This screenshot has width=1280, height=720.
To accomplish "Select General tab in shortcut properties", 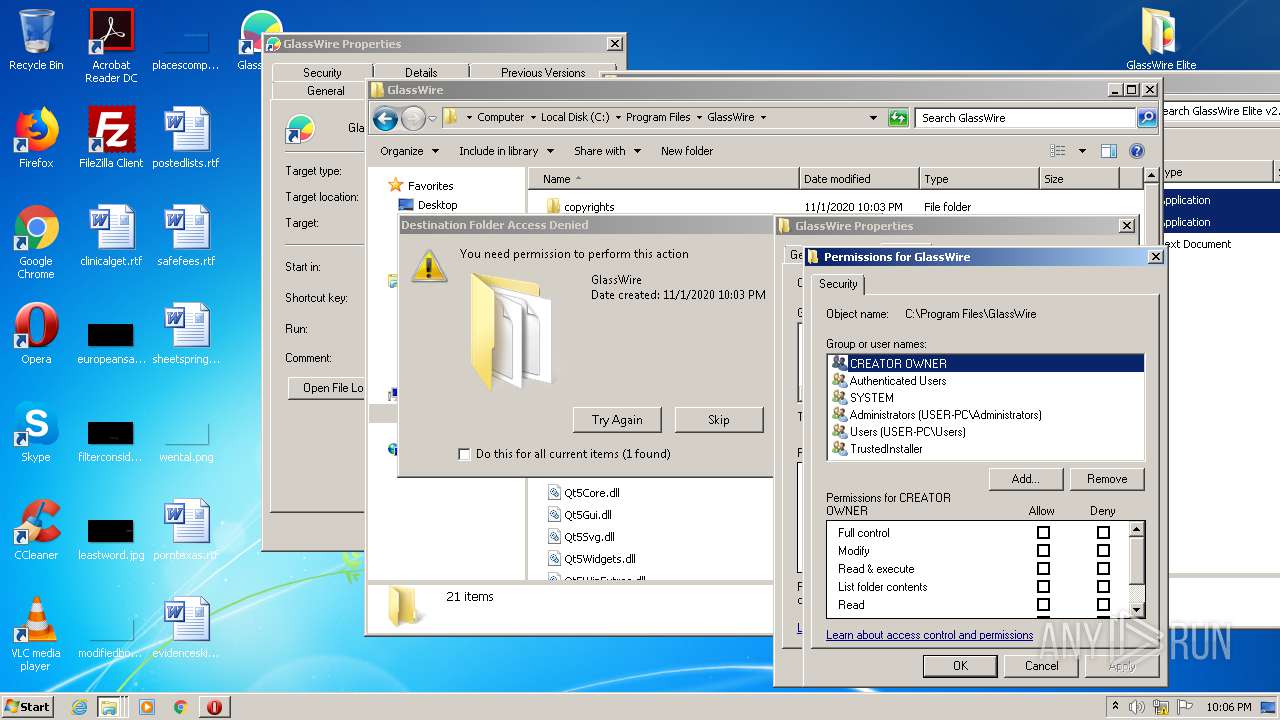I will (325, 90).
